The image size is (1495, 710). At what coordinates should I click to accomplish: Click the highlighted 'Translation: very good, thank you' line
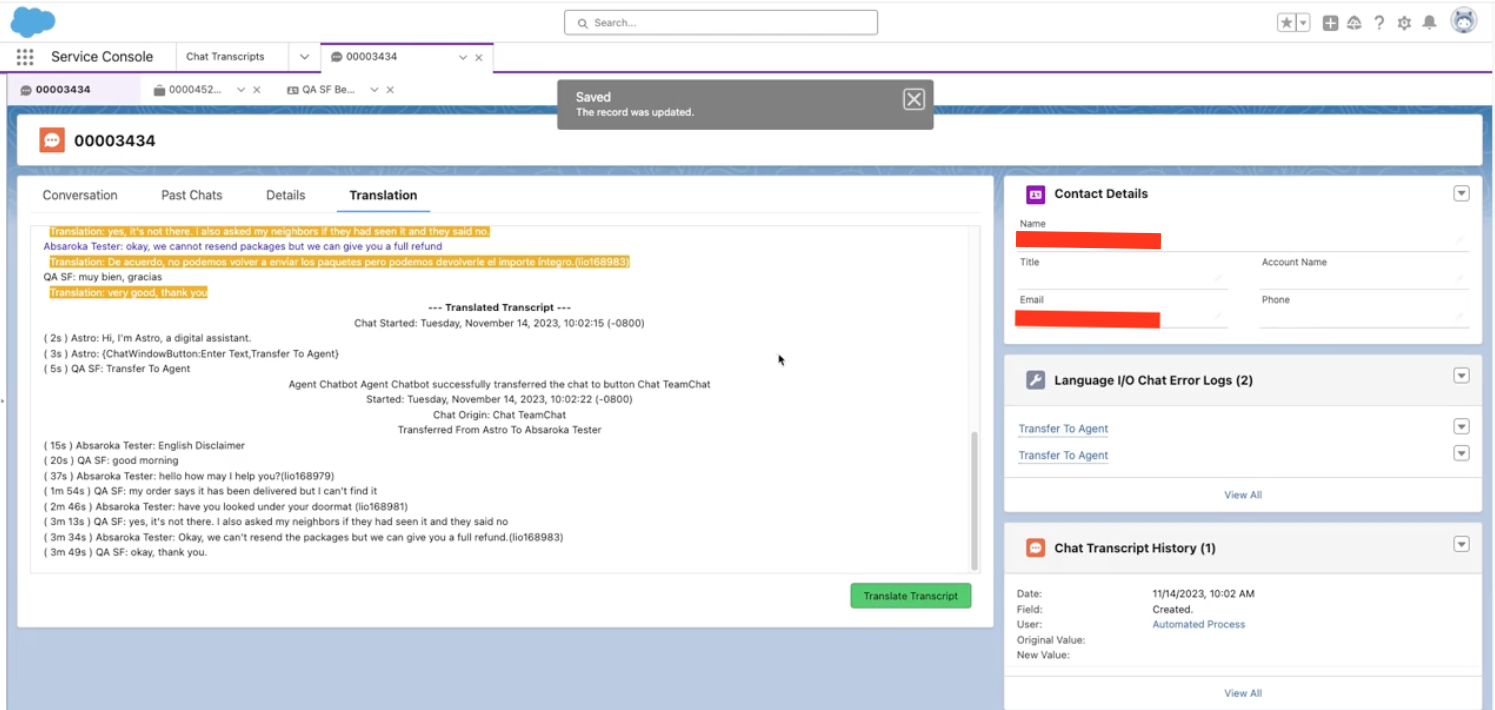pos(128,293)
